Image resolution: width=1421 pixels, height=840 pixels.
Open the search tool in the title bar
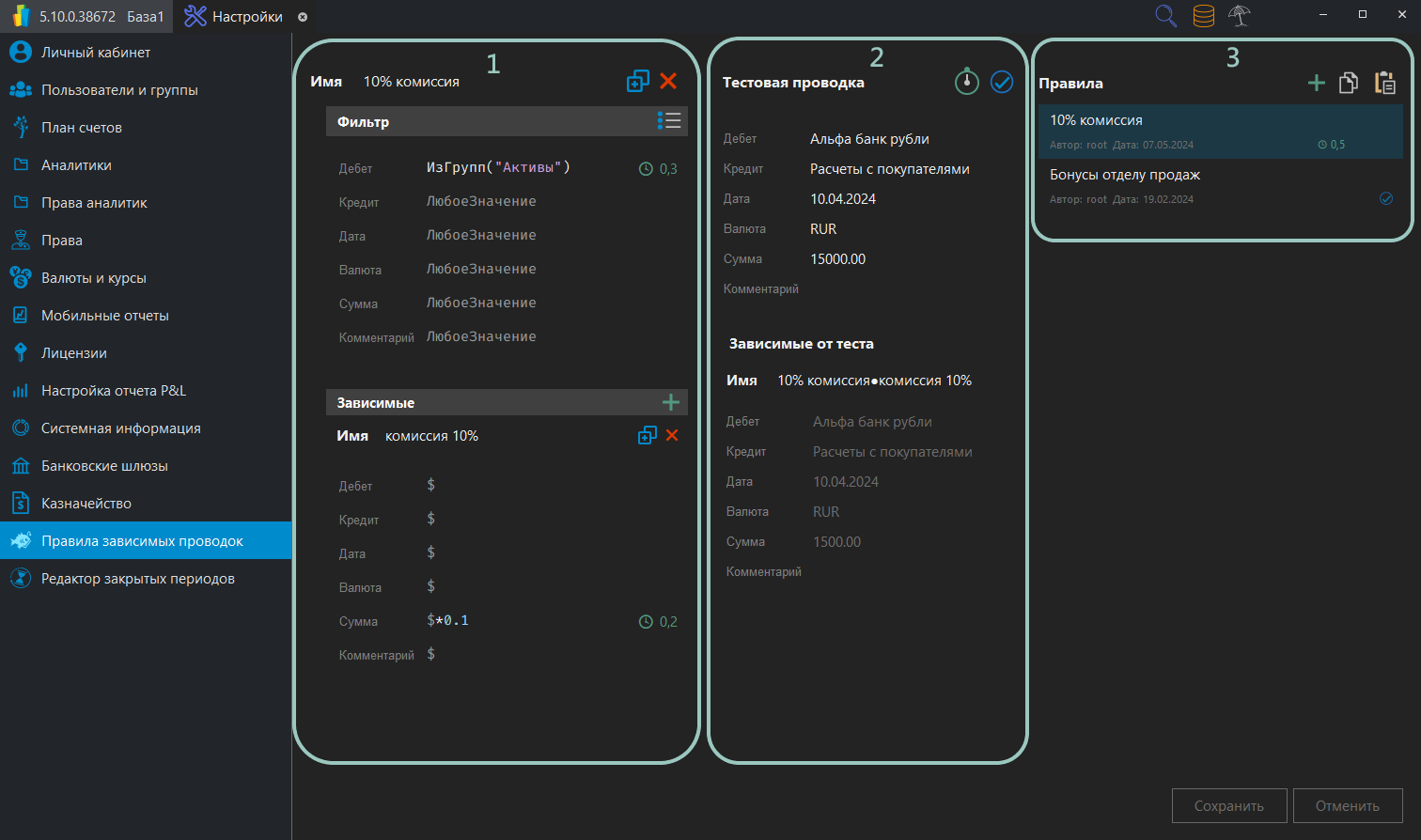(x=1165, y=16)
